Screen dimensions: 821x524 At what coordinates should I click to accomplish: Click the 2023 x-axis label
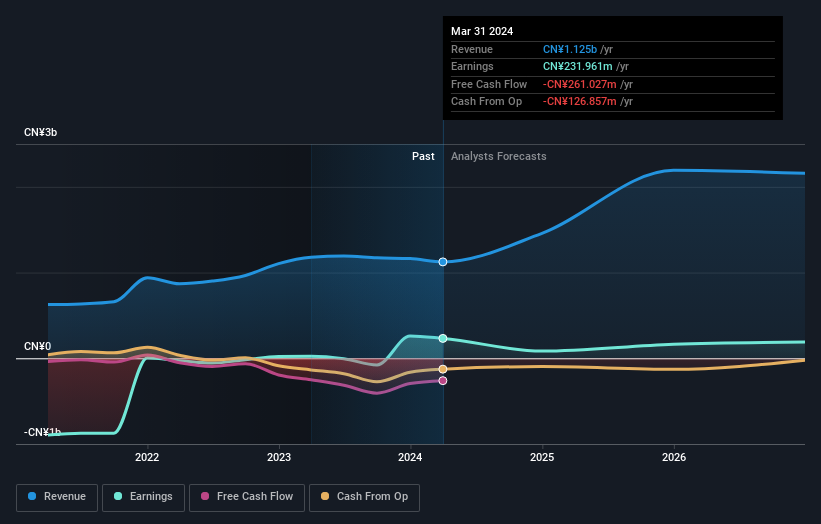(x=279, y=457)
